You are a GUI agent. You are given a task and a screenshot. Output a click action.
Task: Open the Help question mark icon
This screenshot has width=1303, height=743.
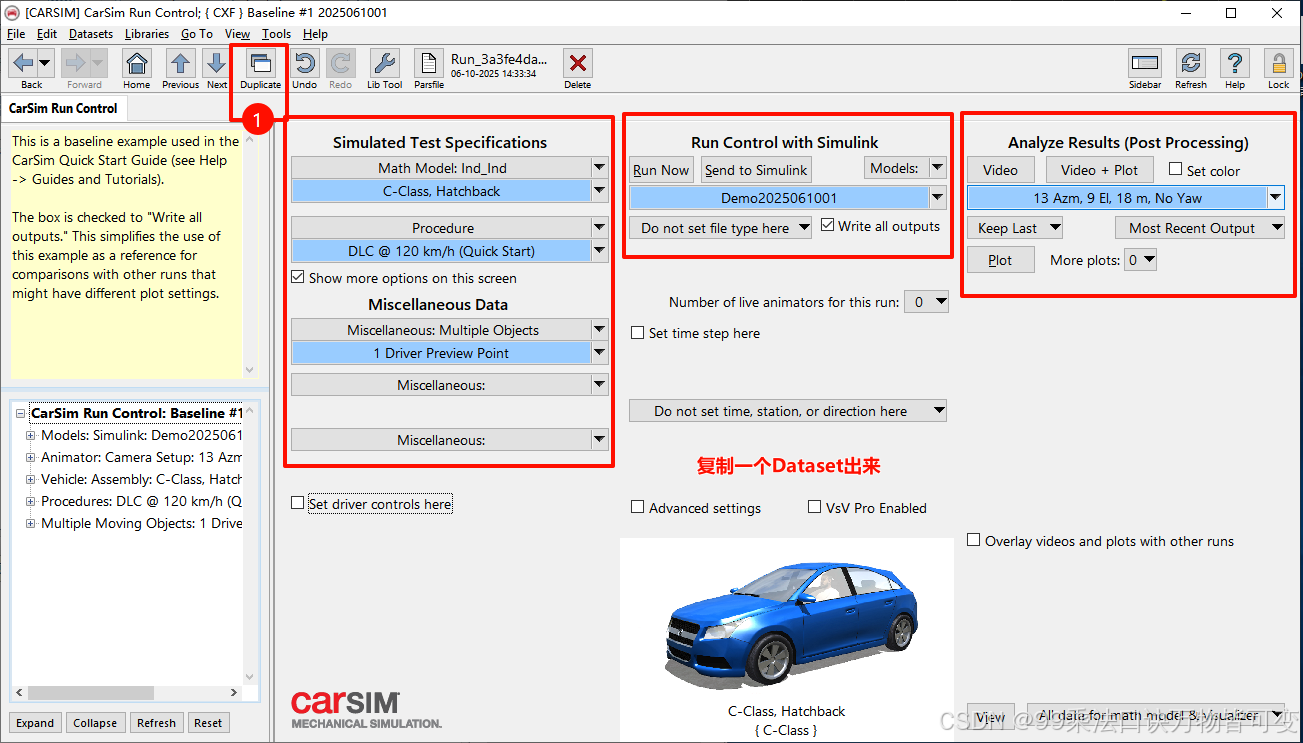(1235, 65)
